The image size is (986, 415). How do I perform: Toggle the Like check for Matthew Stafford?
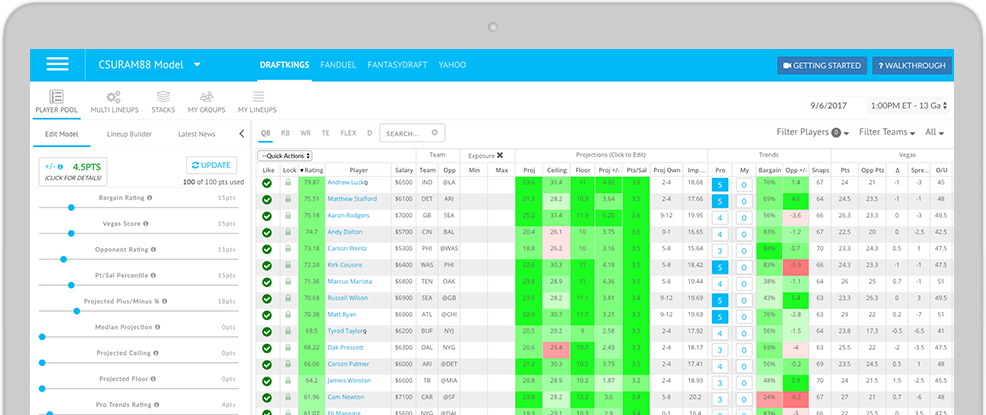[x=267, y=199]
